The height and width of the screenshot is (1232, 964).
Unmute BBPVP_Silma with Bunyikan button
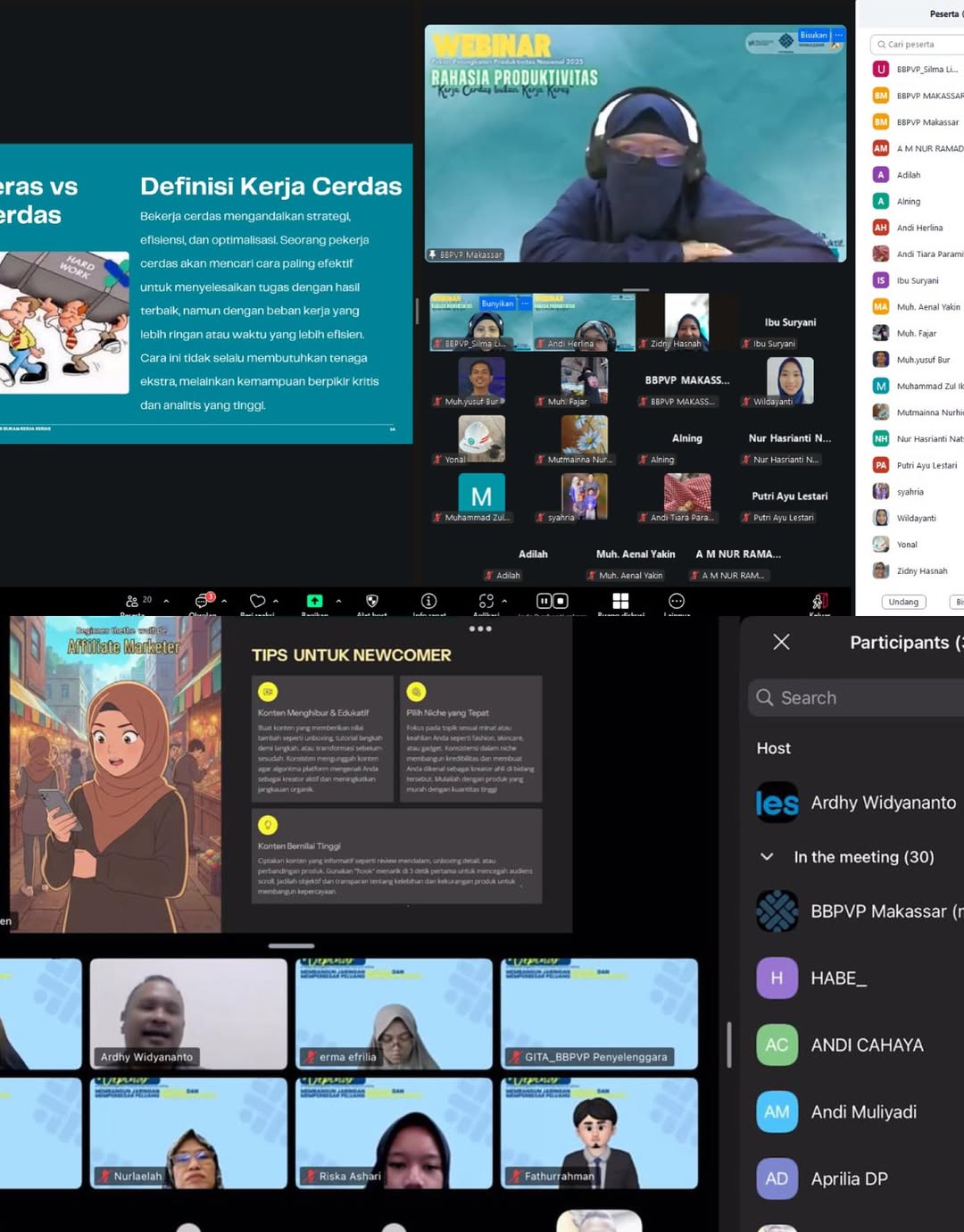click(497, 304)
